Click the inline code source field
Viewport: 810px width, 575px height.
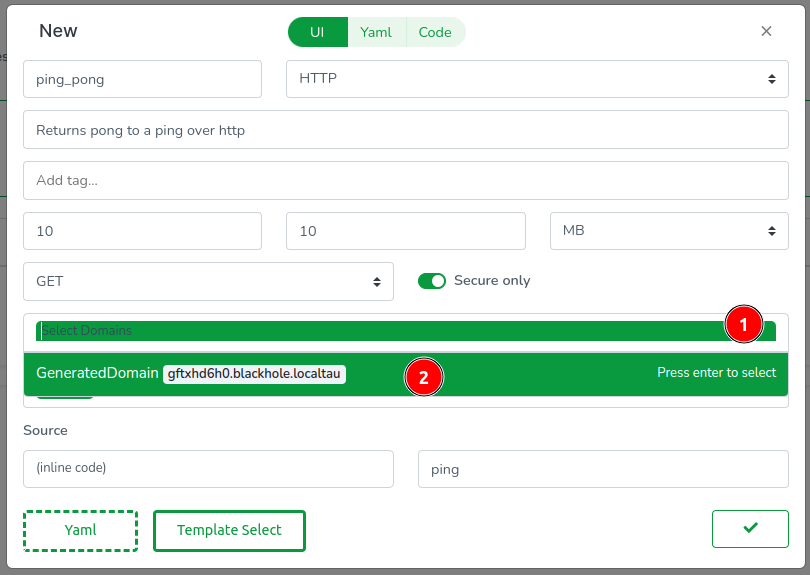[x=208, y=468]
